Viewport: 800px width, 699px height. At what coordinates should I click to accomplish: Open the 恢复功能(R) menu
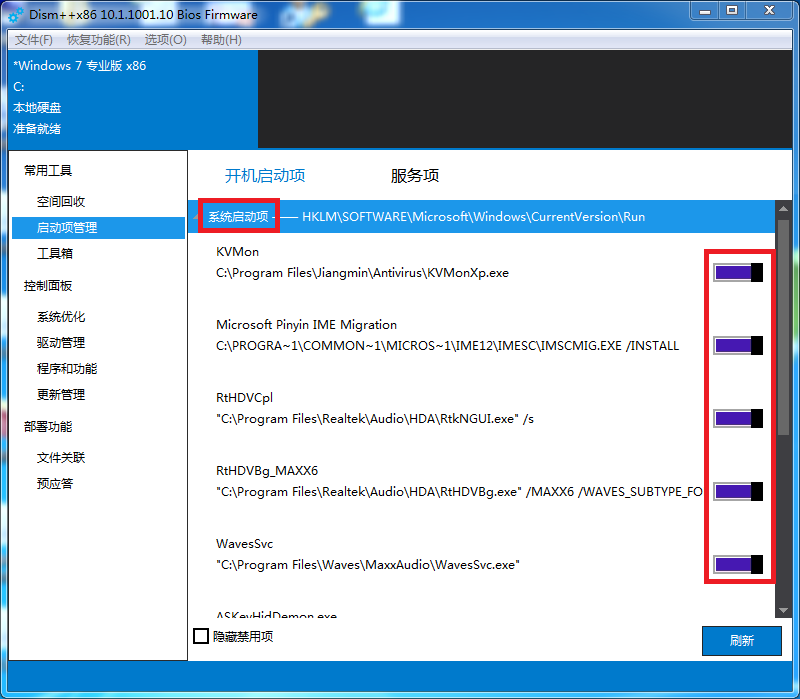[98, 40]
